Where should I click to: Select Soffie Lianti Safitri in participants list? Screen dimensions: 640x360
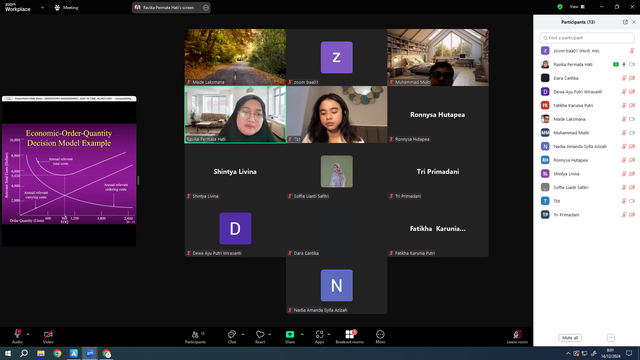point(587,187)
